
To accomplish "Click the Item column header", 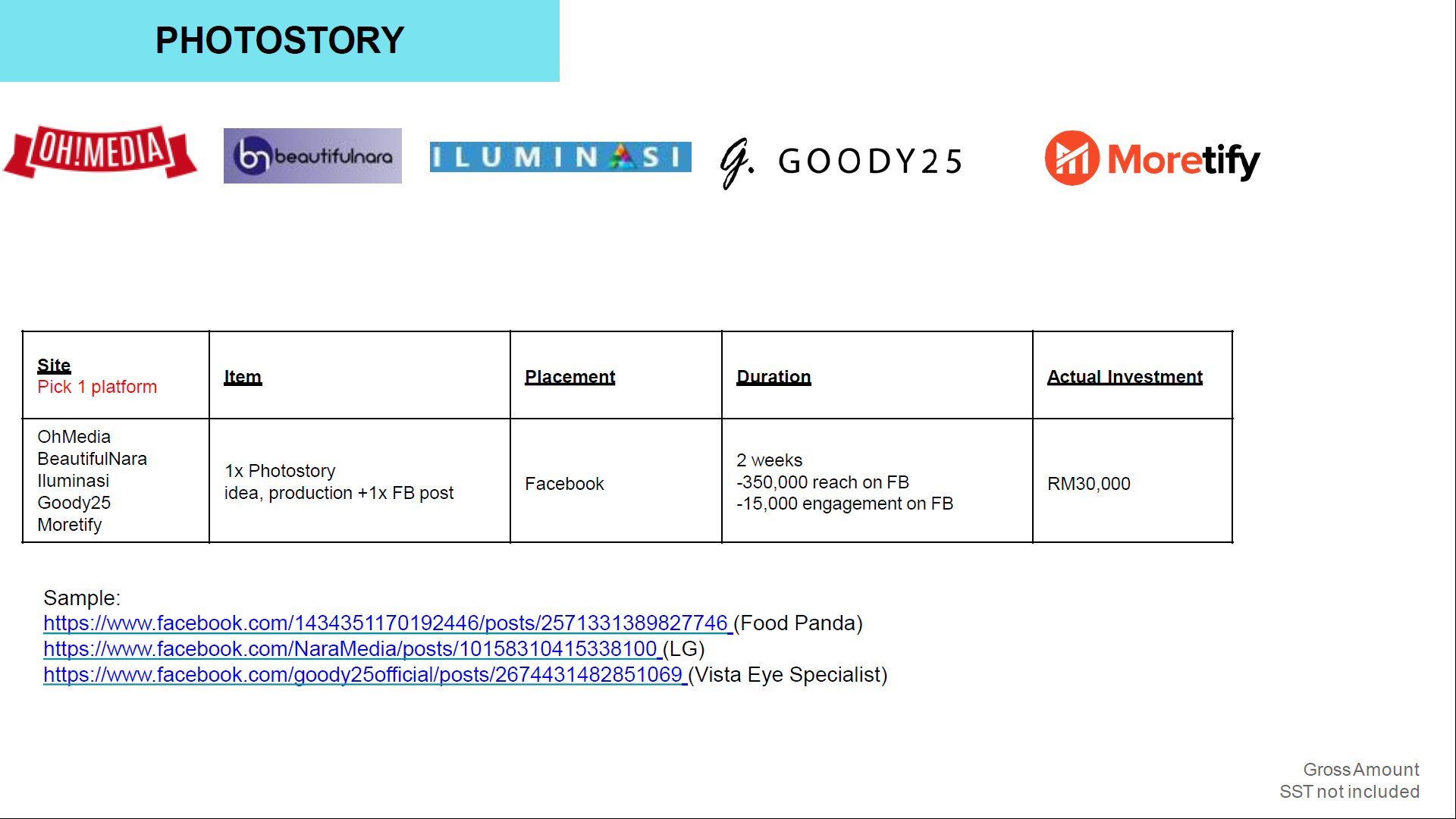I will coord(243,377).
